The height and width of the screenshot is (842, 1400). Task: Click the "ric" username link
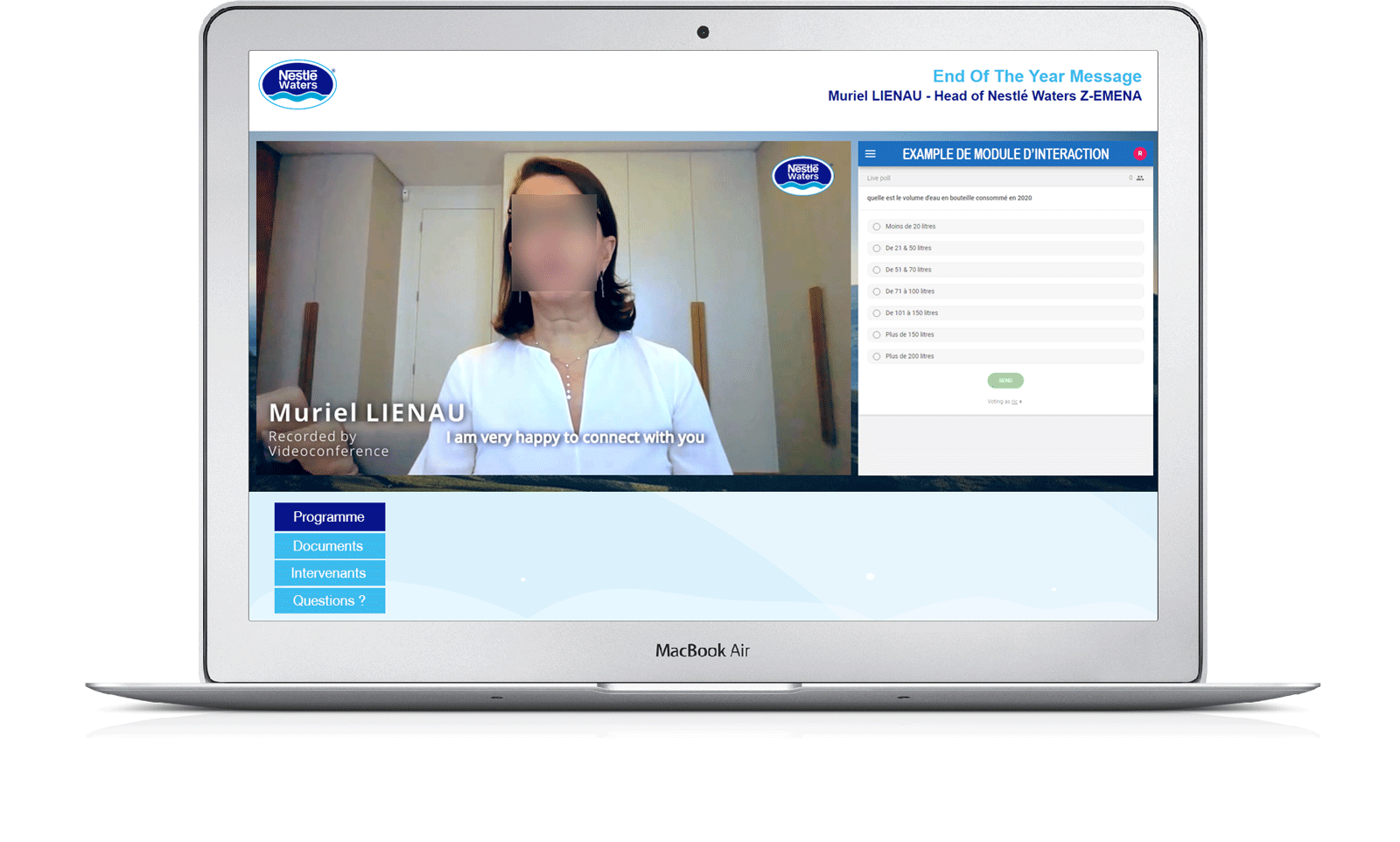pyautogui.click(x=1014, y=401)
